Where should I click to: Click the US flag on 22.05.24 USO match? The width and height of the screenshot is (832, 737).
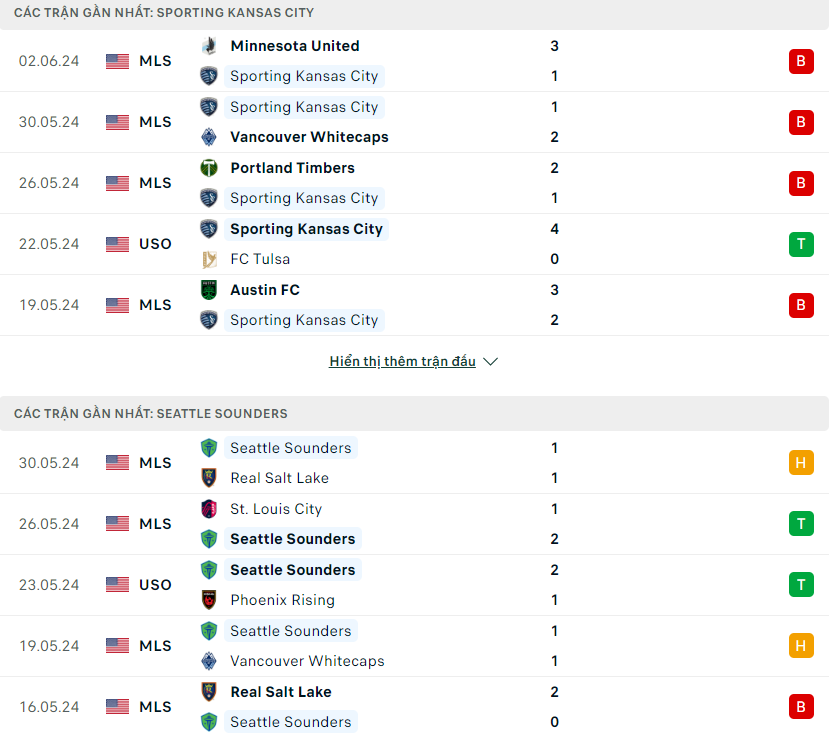click(117, 244)
